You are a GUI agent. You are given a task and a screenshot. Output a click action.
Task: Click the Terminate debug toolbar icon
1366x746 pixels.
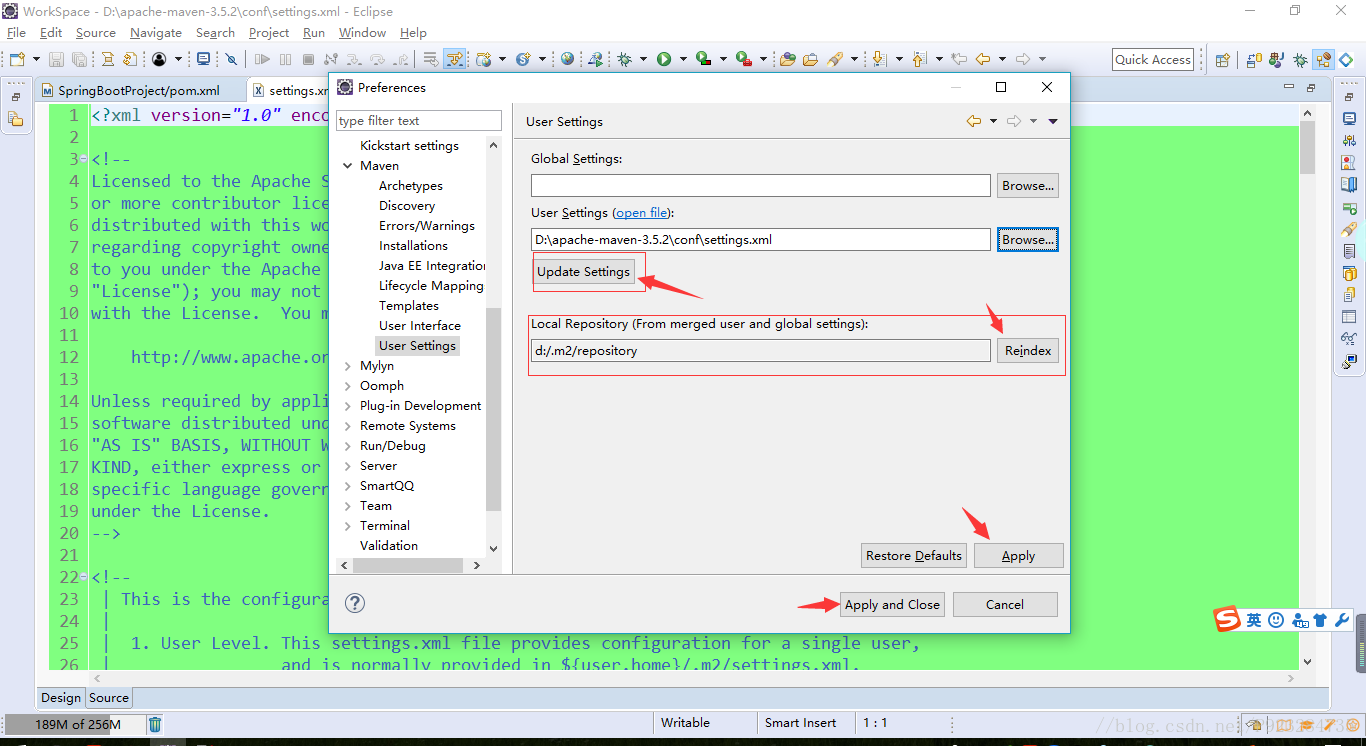(309, 60)
